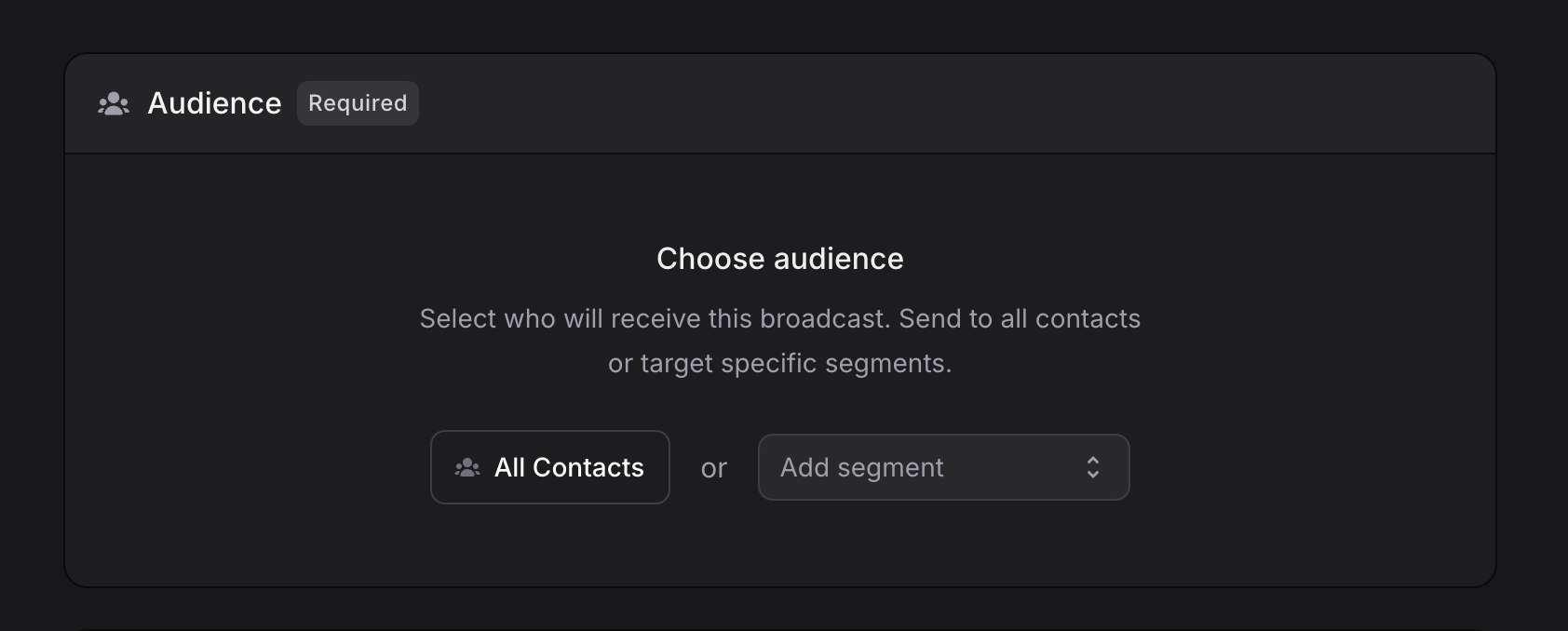The image size is (1568, 631).
Task: Choose All Contacts as the broadcast recipients
Action: coord(549,467)
